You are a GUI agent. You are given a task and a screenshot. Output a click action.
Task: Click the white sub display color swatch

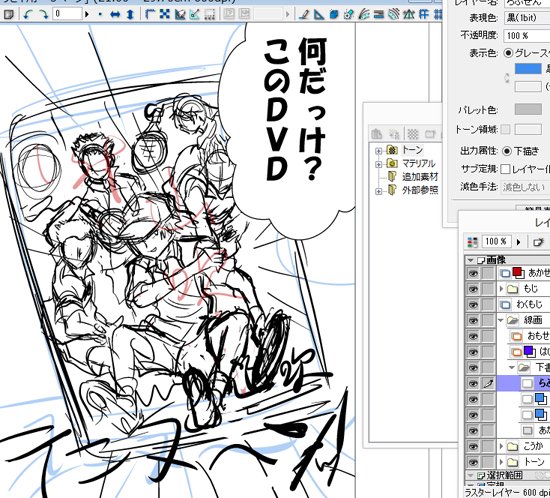[528, 86]
